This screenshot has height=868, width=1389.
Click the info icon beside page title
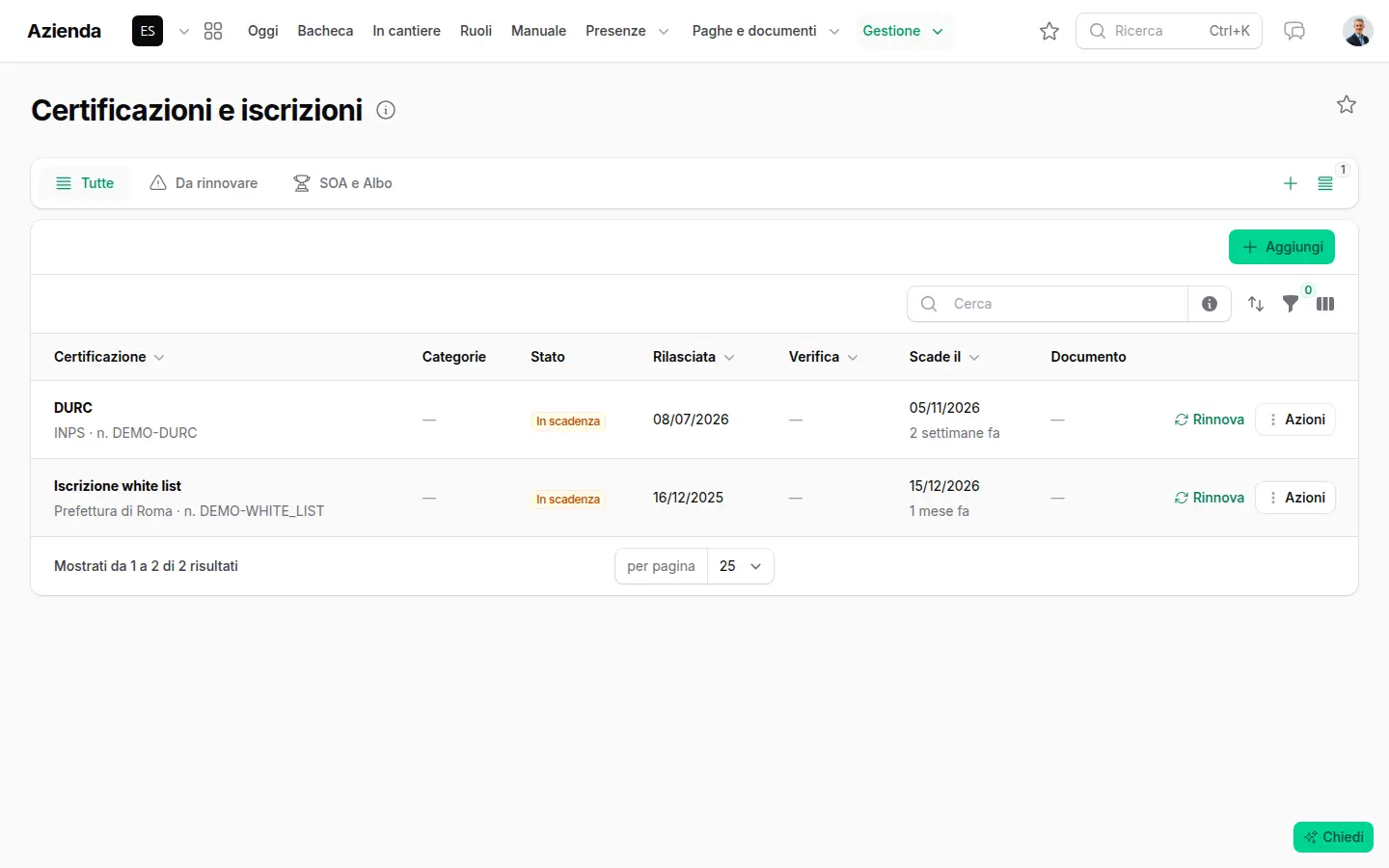tap(386, 110)
